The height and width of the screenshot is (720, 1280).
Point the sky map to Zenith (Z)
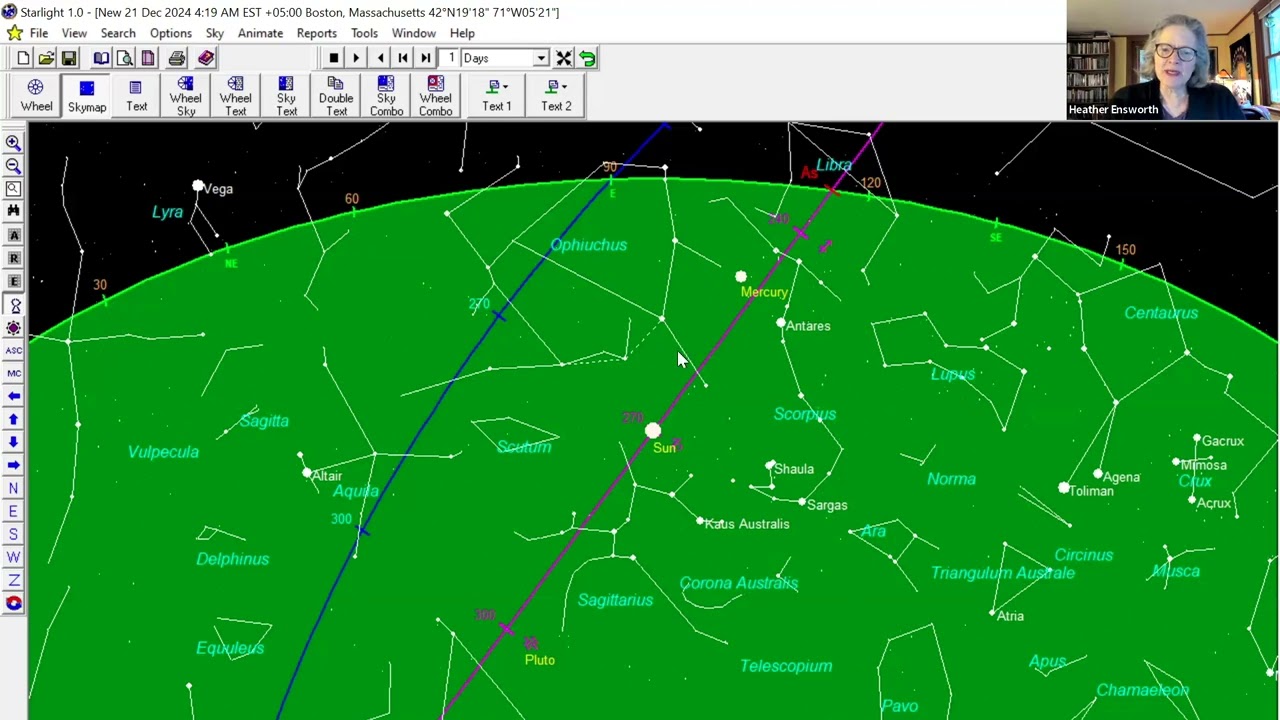click(13, 580)
